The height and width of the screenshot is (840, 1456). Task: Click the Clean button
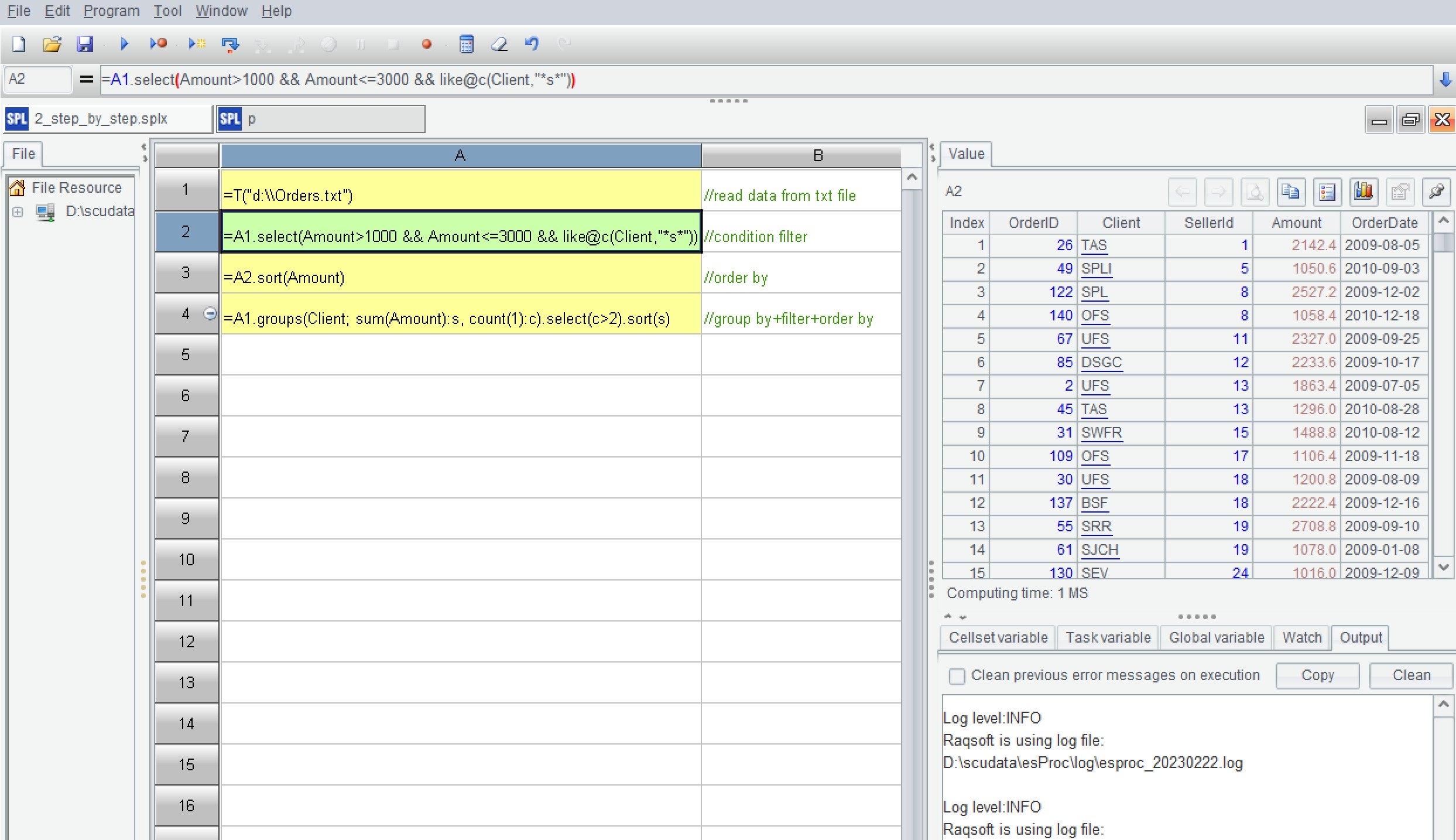(x=1411, y=675)
